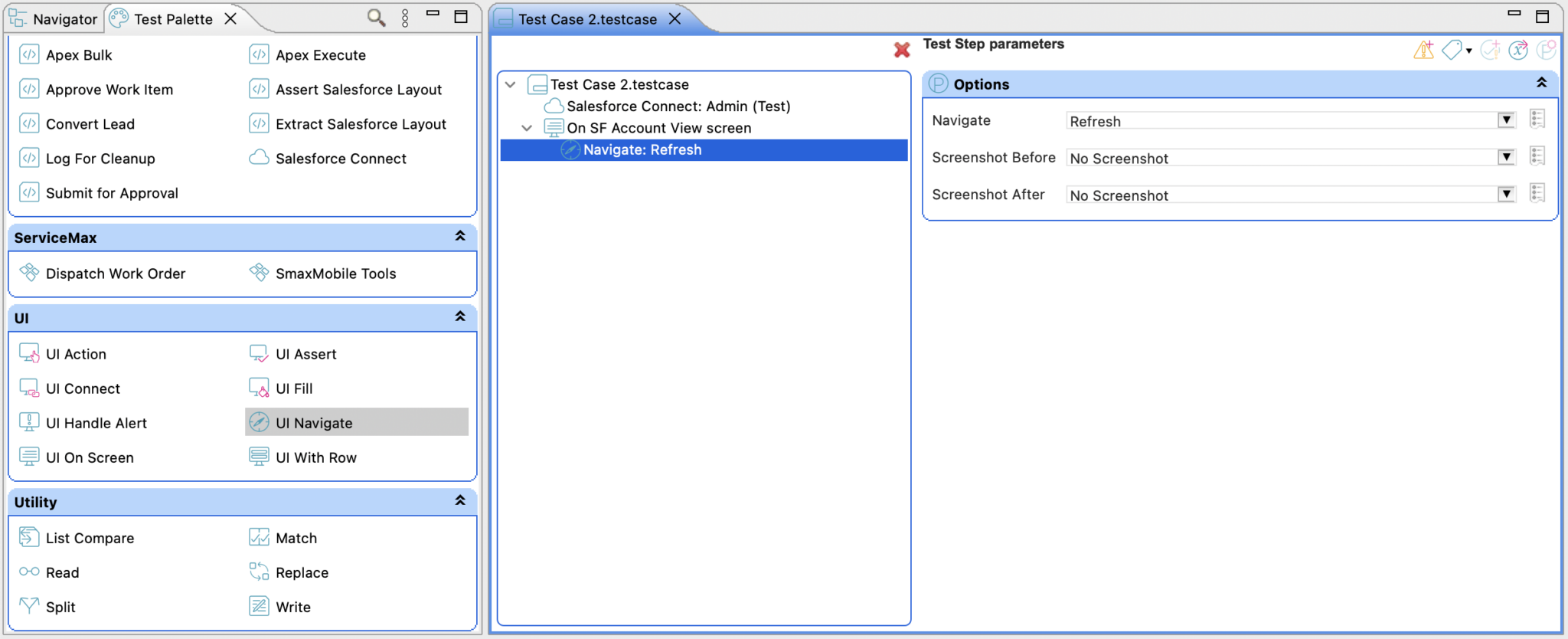Select Dispatch Work Order step
1568x639 pixels.
[103, 274]
